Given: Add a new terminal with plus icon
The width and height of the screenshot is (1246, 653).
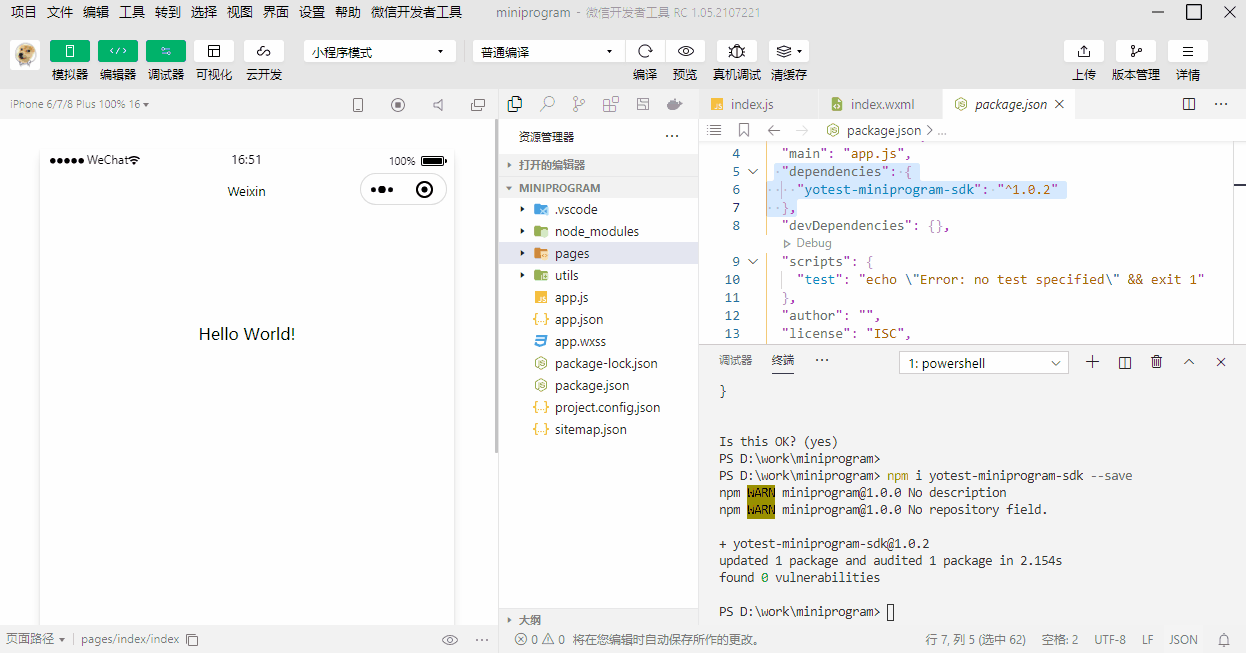Looking at the screenshot, I should point(1092,362).
